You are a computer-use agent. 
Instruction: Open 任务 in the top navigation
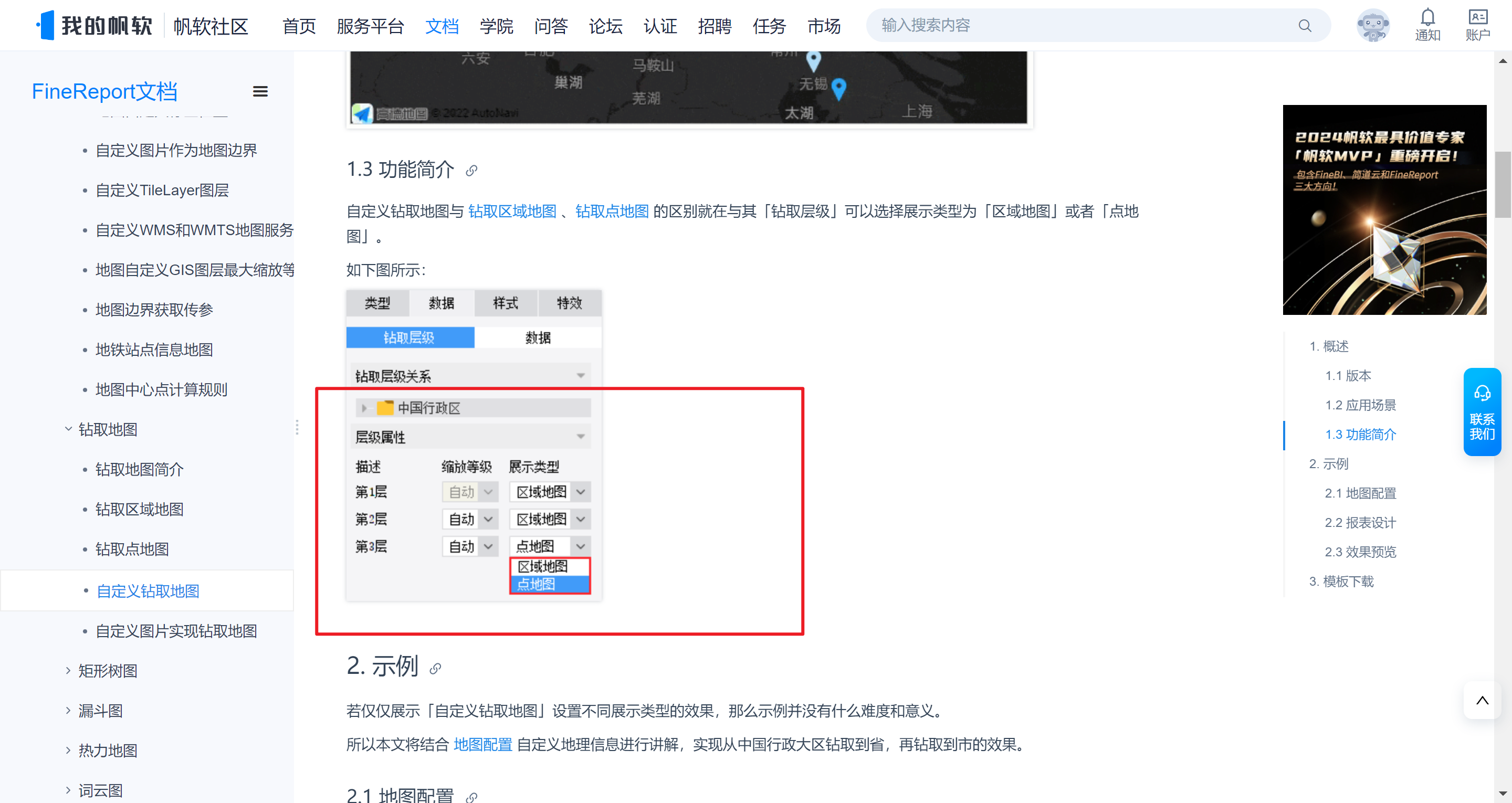(770, 26)
